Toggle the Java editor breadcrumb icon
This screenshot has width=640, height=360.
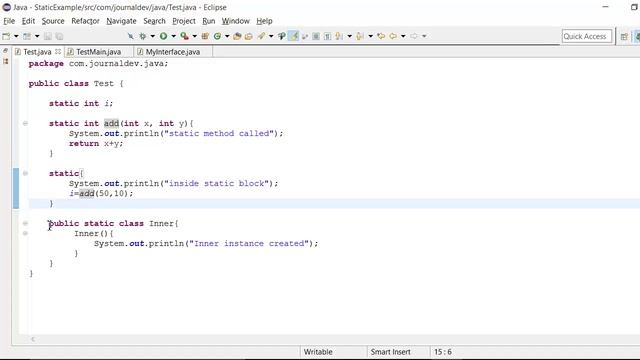click(x=282, y=36)
